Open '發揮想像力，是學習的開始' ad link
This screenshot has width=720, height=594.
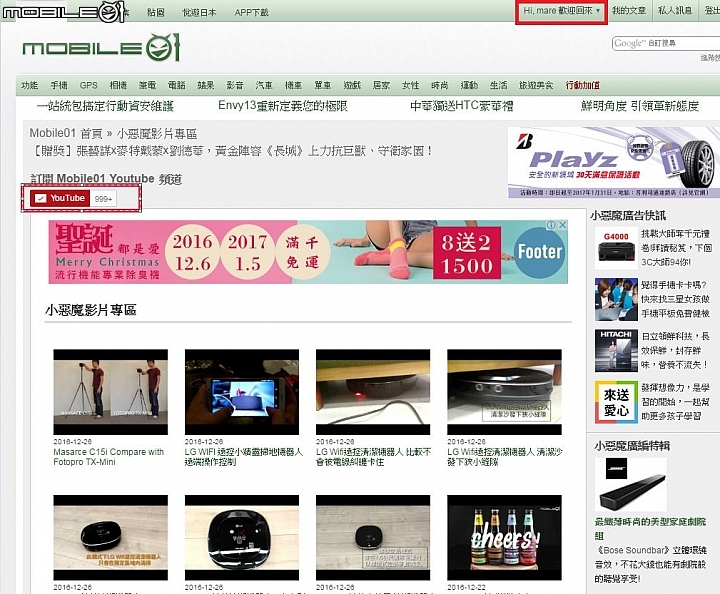[x=675, y=402]
